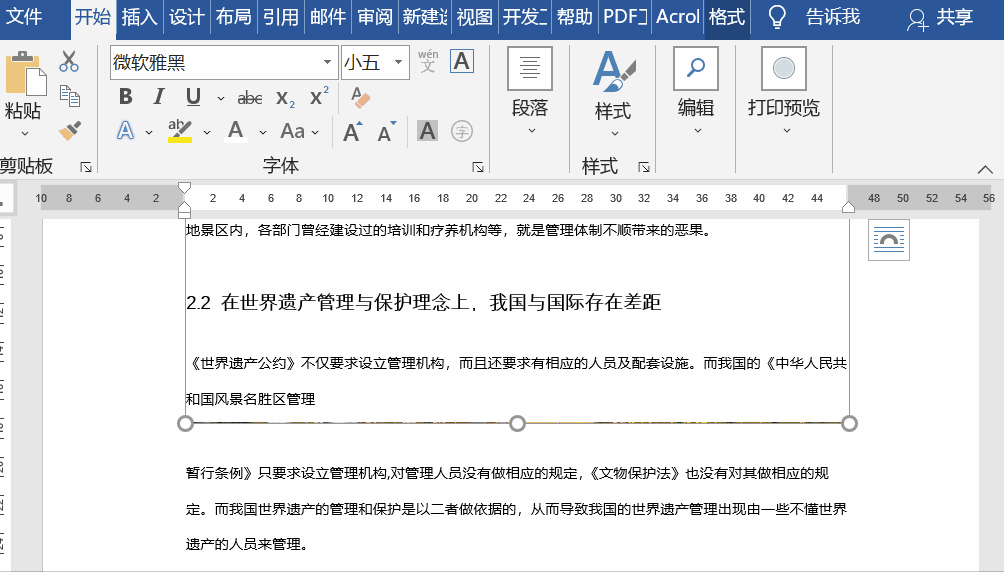This screenshot has height=572, width=1004.
Task: Insert enclosed character circle icon
Action: point(462,131)
